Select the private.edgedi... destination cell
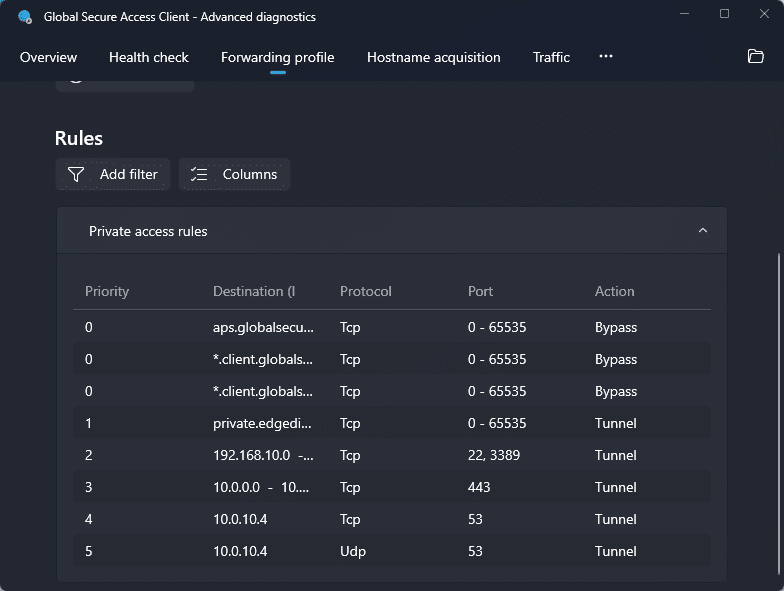The height and width of the screenshot is (591, 784). (x=262, y=424)
